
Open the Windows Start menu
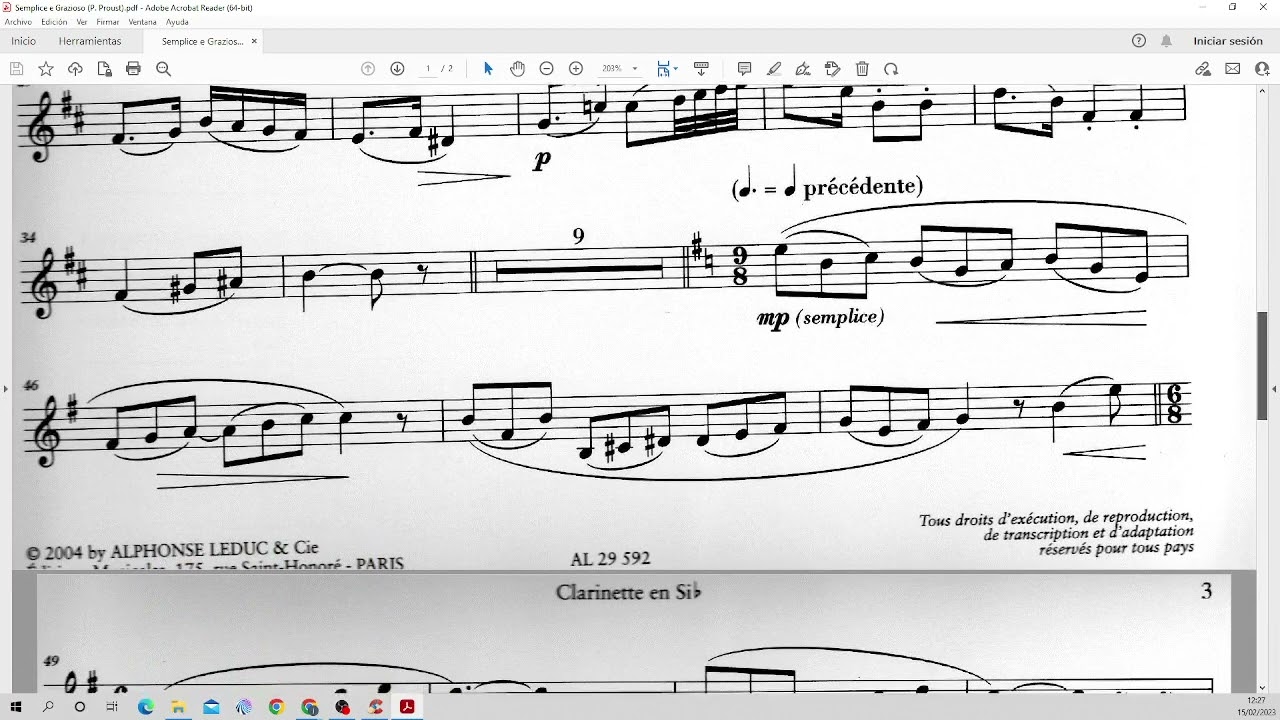[16, 707]
